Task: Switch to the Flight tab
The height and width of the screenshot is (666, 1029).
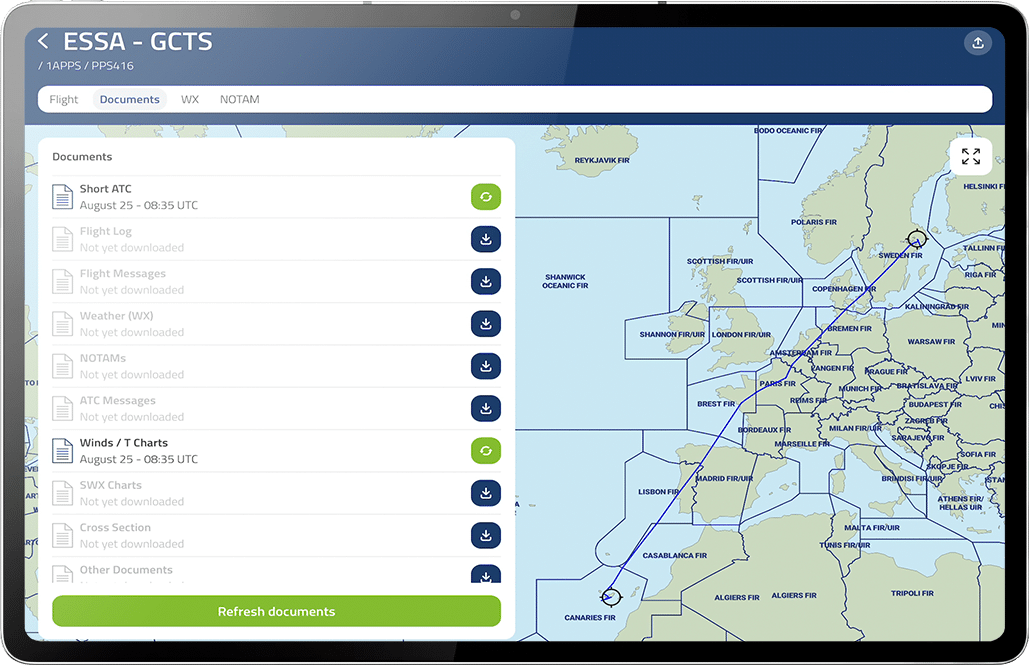Action: (x=64, y=100)
